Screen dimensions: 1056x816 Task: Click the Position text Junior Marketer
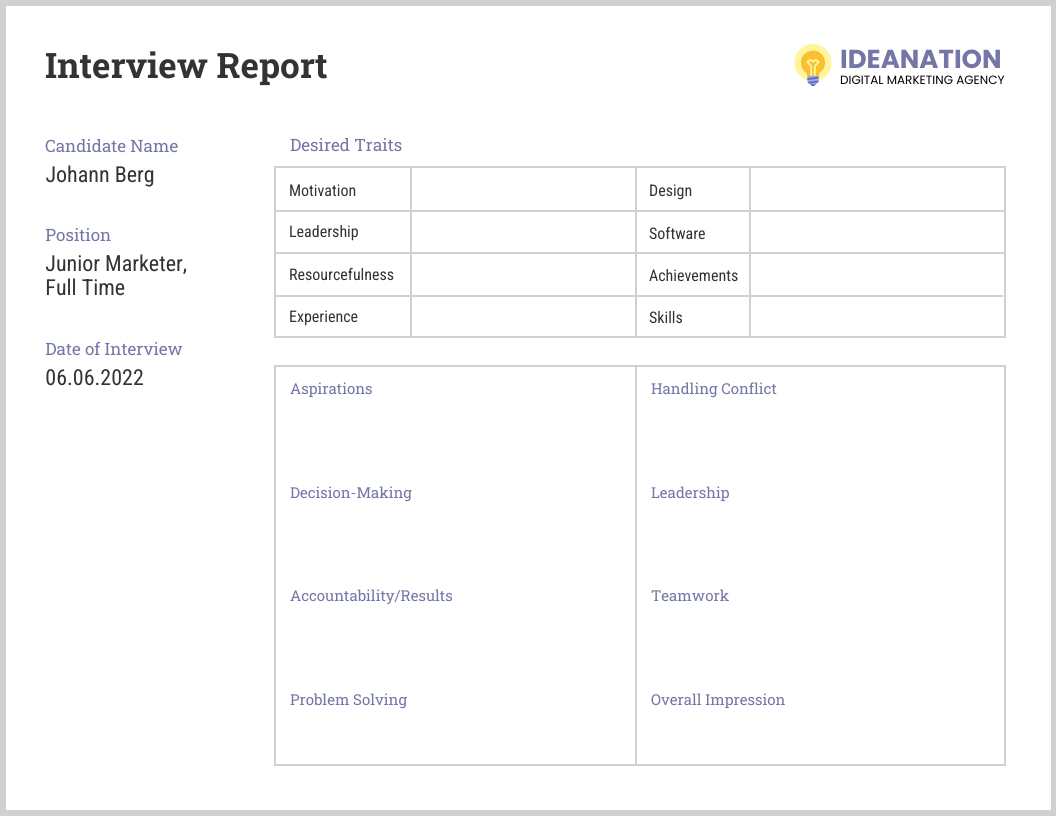[114, 263]
